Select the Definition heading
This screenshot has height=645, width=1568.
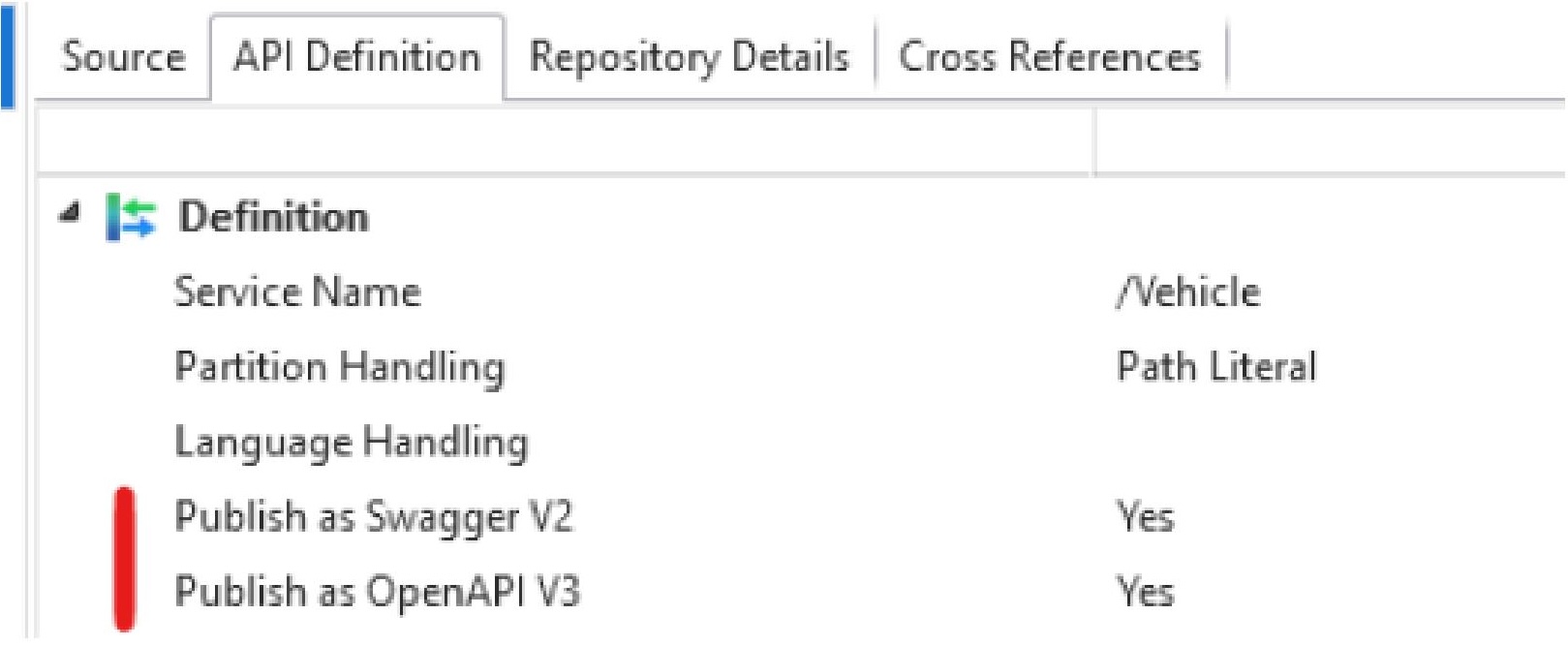pyautogui.click(x=274, y=217)
